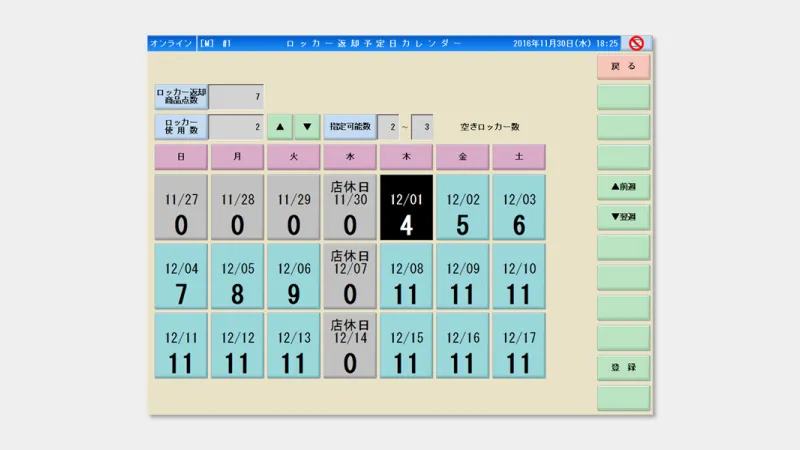Pick the 12/05 date with 8 lockers

[237, 277]
